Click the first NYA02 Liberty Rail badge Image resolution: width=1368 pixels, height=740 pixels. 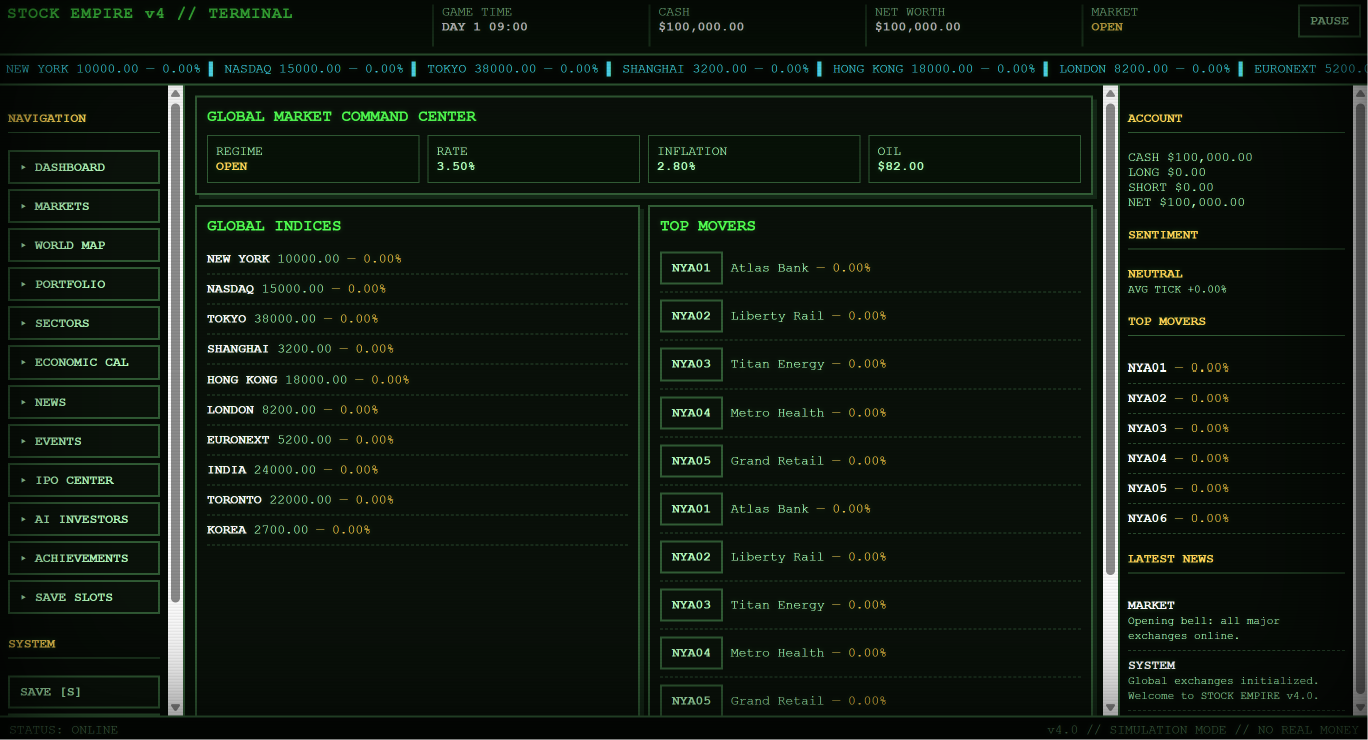tap(691, 316)
